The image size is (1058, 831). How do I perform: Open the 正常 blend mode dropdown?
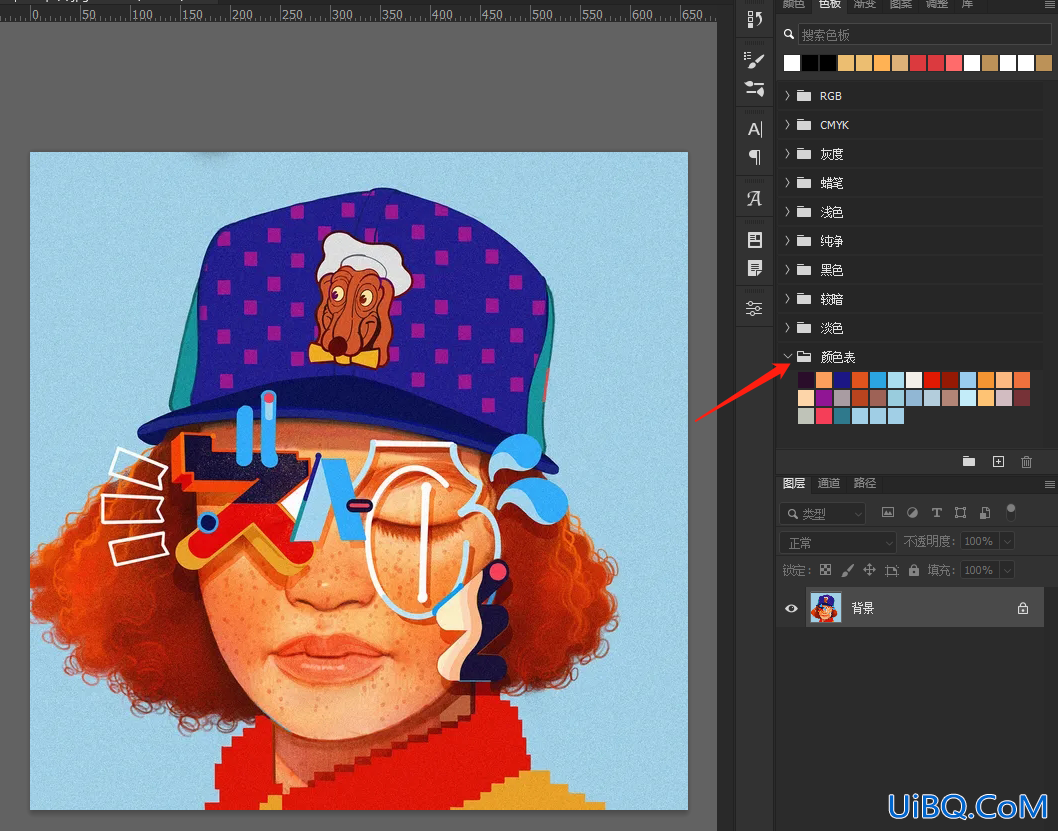pyautogui.click(x=837, y=542)
